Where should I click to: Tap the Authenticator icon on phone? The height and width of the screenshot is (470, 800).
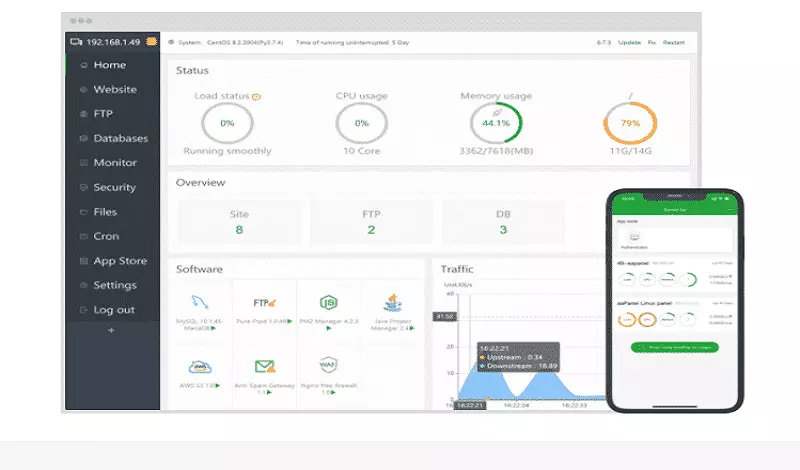(634, 239)
